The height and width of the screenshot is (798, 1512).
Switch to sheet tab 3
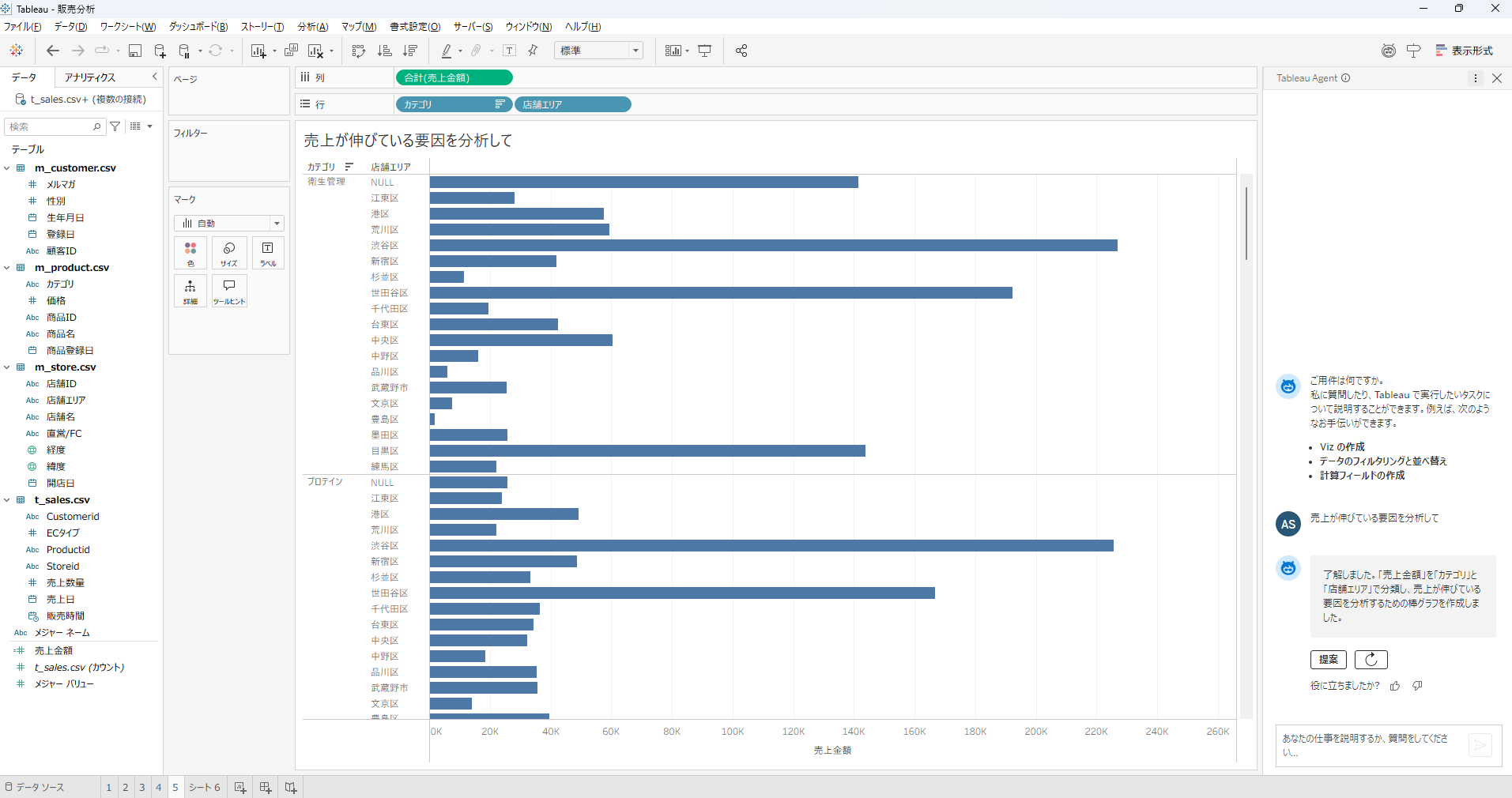142,788
